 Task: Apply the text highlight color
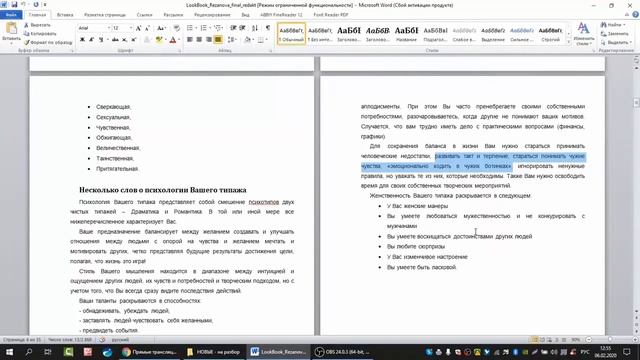point(158,40)
